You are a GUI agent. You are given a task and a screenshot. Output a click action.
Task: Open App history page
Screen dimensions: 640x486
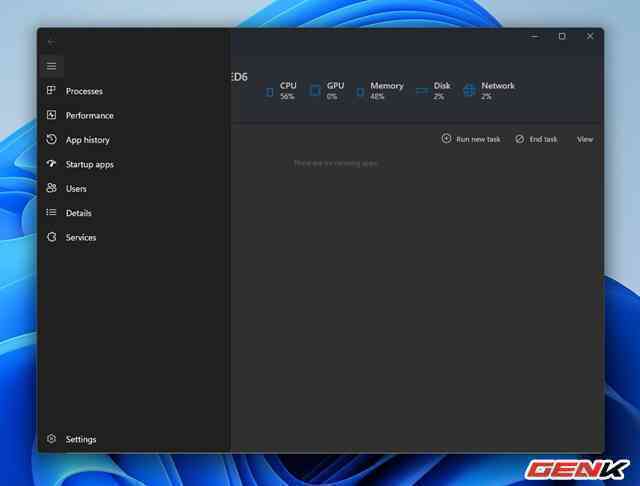click(88, 140)
